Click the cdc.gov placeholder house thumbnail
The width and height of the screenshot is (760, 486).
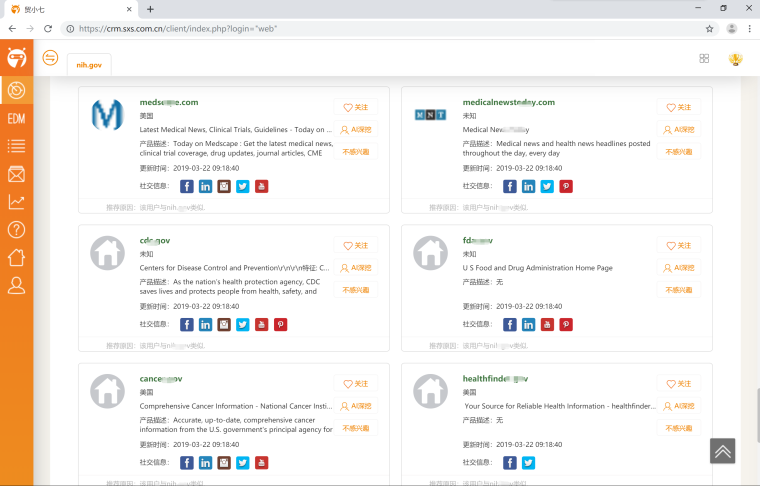pos(108,253)
